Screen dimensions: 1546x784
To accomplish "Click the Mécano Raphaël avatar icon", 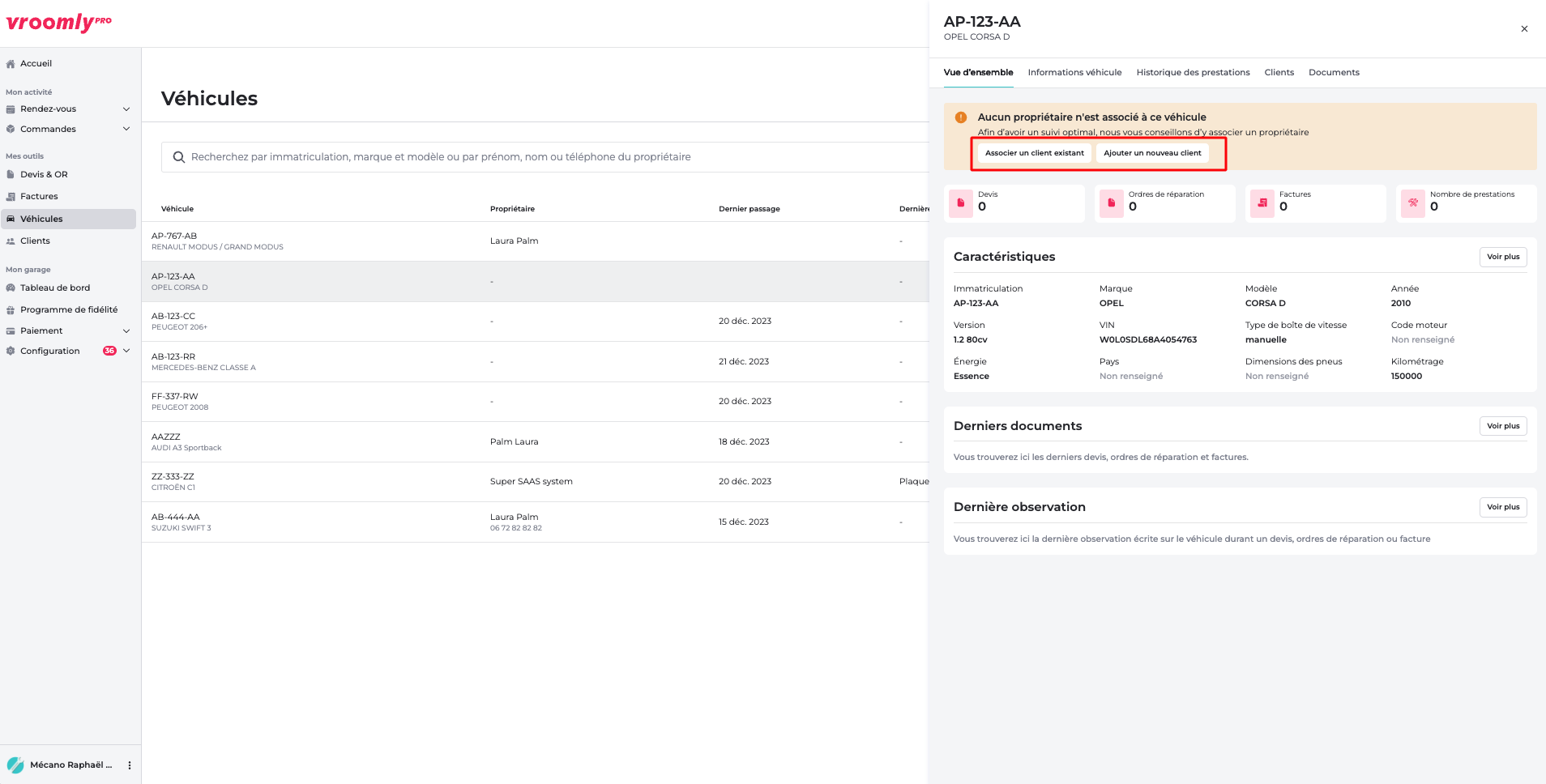I will click(x=15, y=765).
